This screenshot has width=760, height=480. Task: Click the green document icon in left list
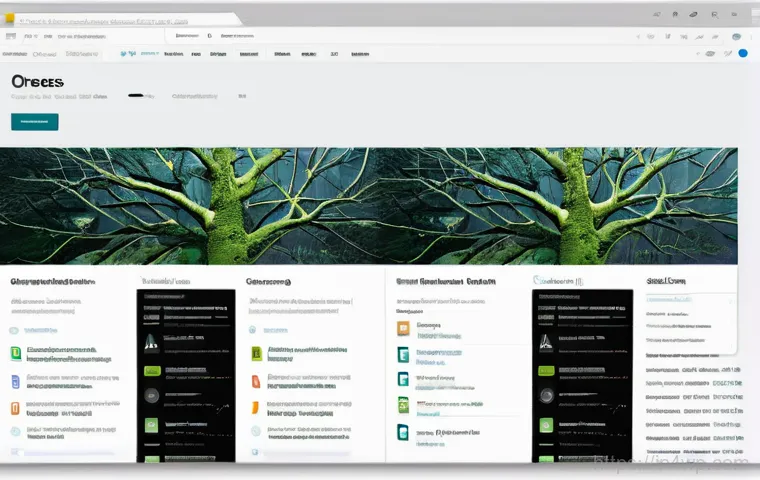[15, 353]
